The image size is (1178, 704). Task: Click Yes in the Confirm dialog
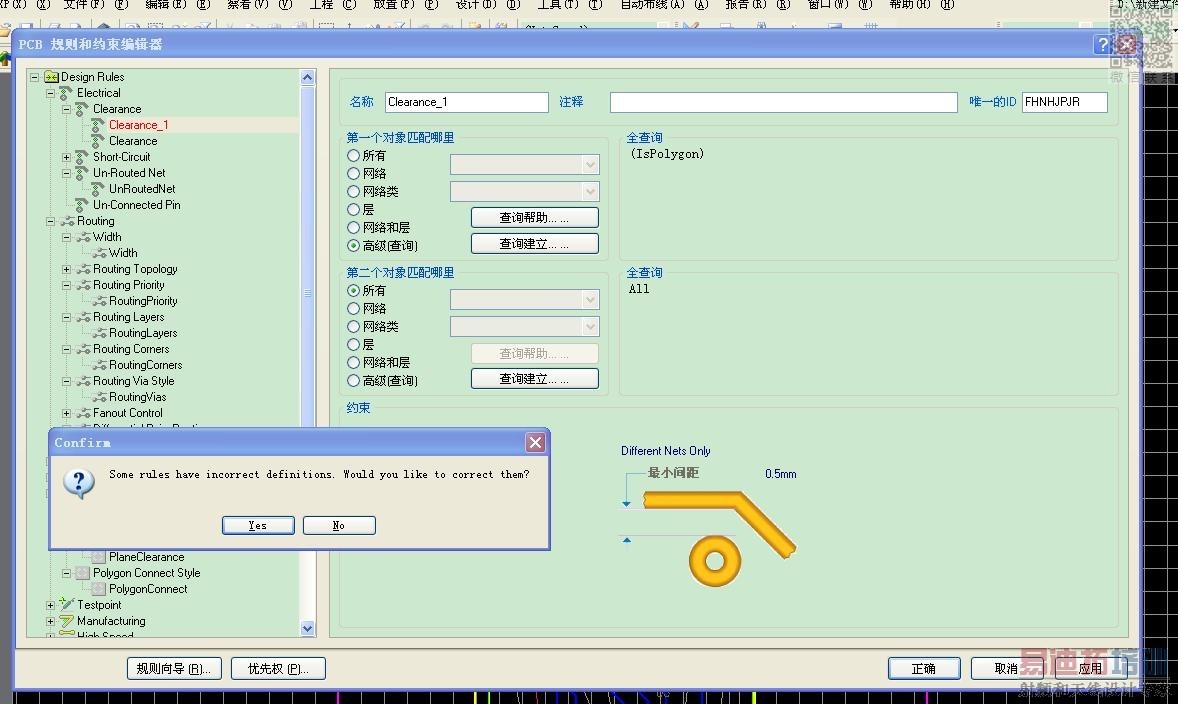pos(258,525)
